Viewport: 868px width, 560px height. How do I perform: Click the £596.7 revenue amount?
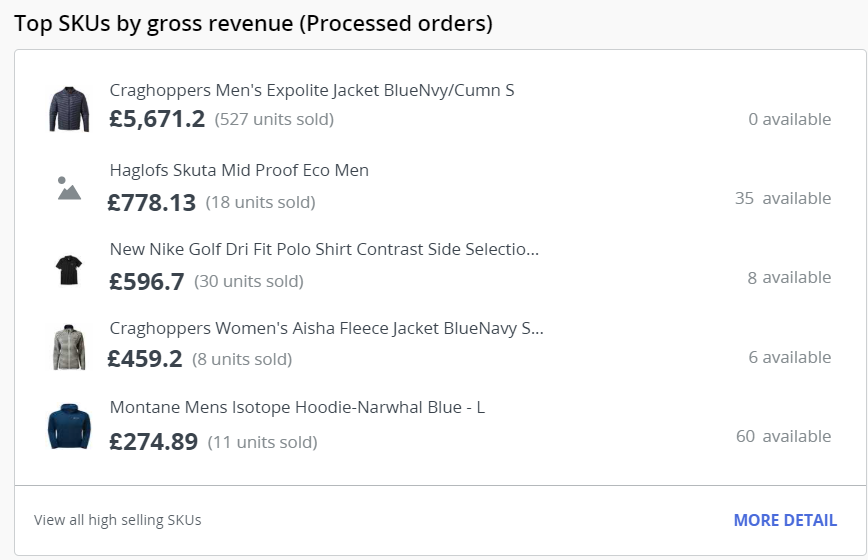146,282
